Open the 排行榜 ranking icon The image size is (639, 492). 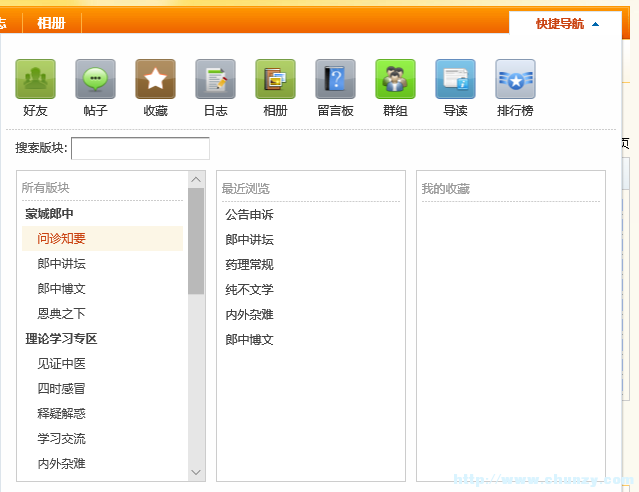[x=515, y=79]
